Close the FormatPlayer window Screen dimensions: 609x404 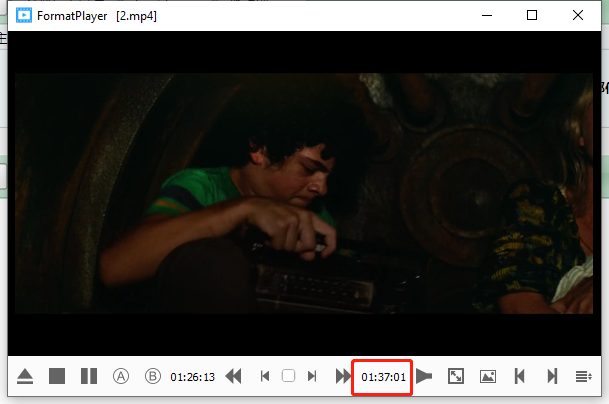[578, 16]
